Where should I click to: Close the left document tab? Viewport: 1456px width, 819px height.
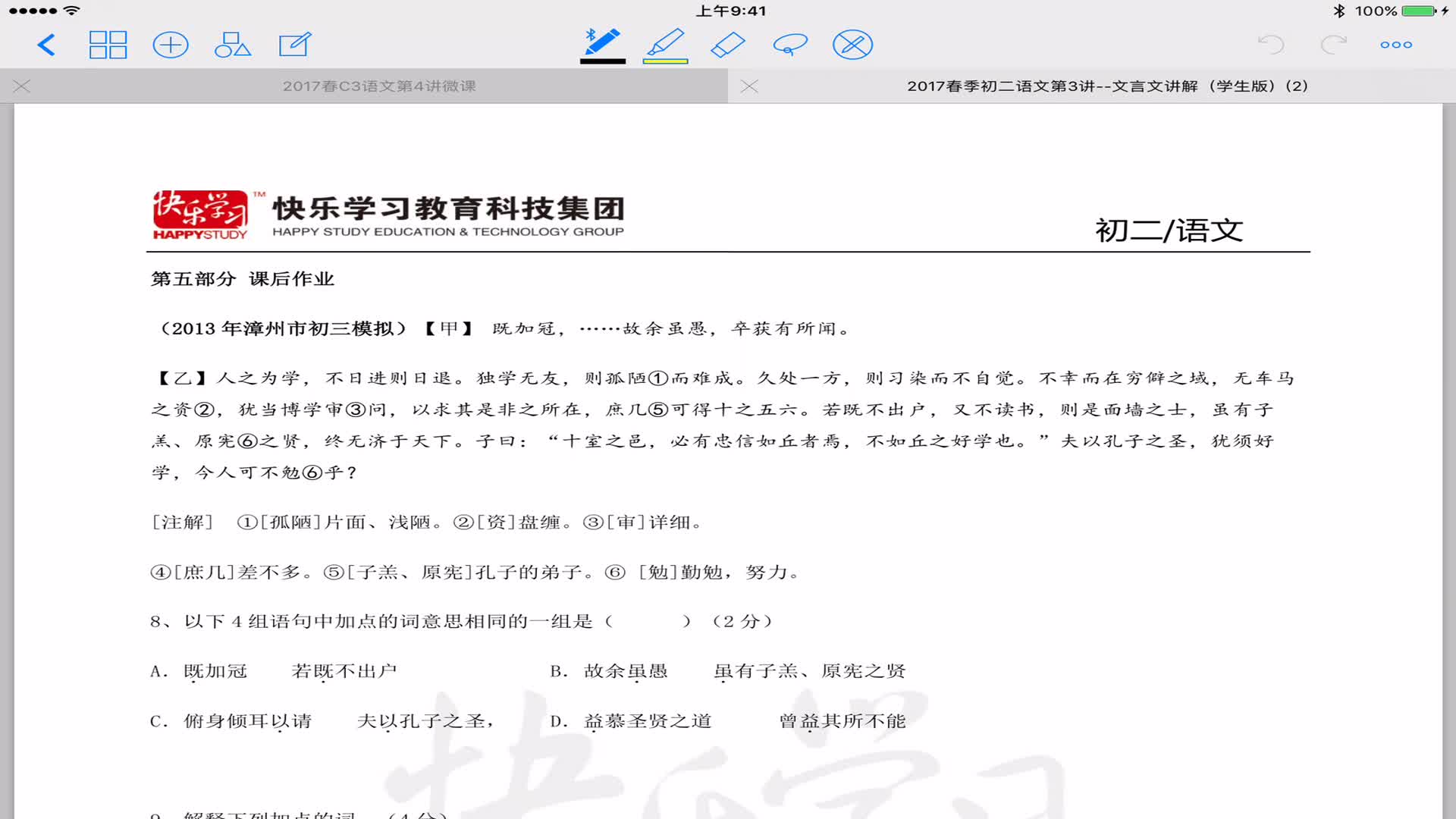(21, 86)
